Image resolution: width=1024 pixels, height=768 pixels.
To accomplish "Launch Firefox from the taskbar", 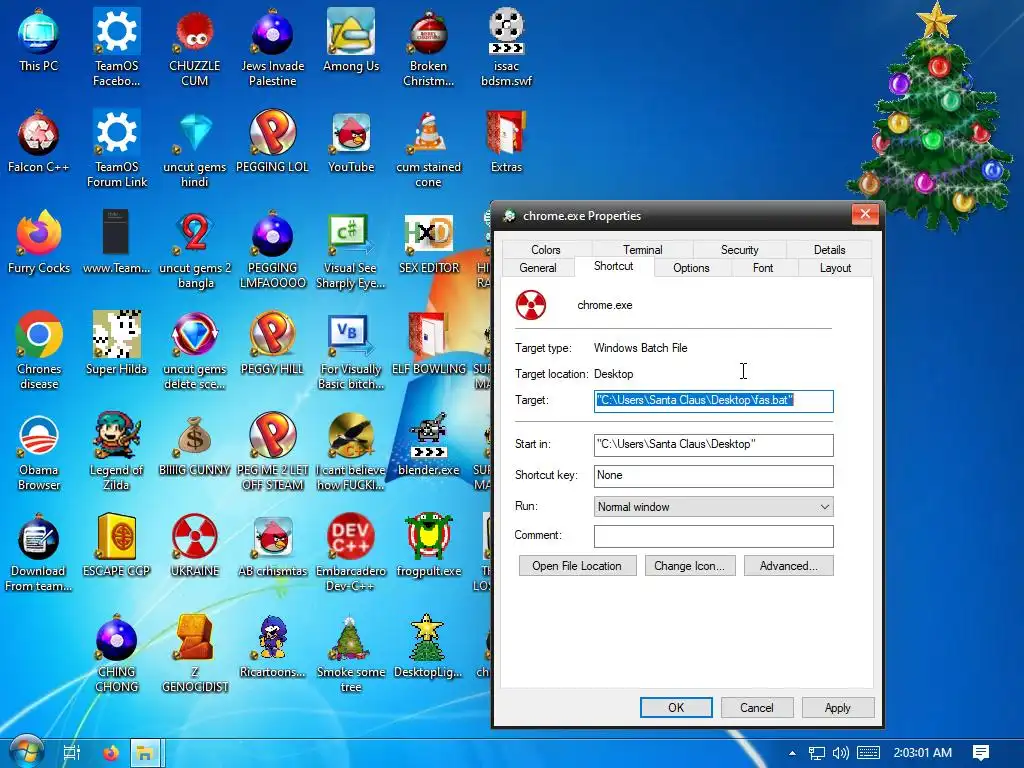I will pos(111,753).
